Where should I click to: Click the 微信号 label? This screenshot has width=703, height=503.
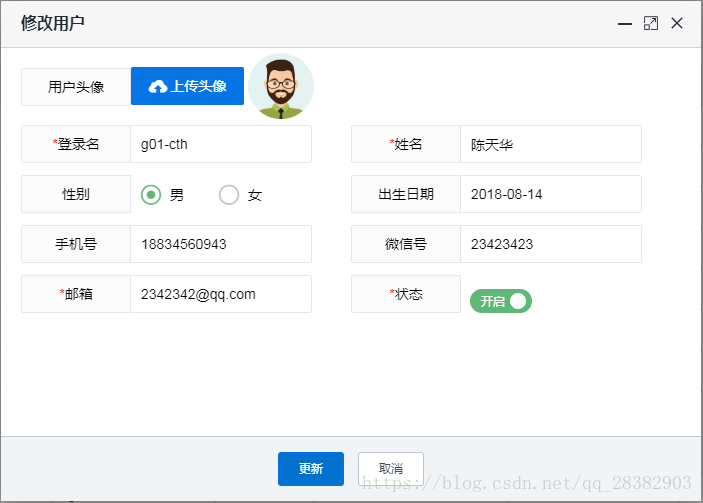pyautogui.click(x=406, y=244)
